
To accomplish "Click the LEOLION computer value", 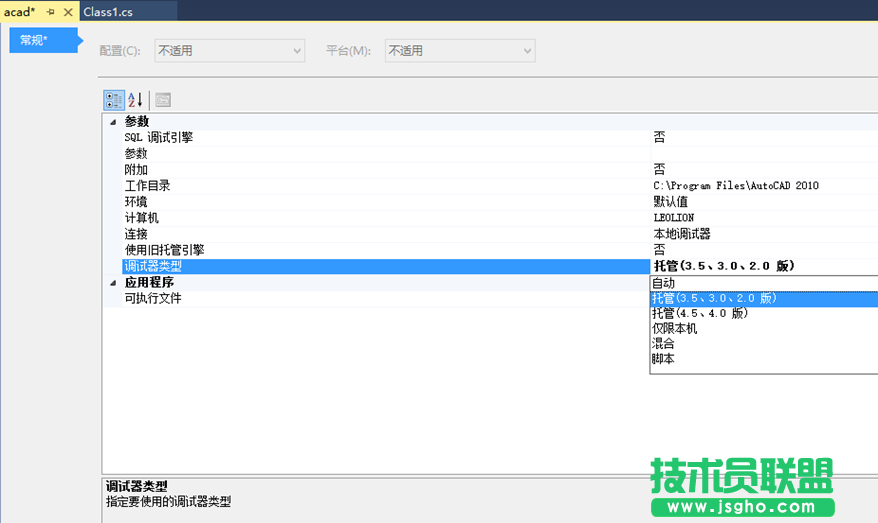I will [674, 218].
